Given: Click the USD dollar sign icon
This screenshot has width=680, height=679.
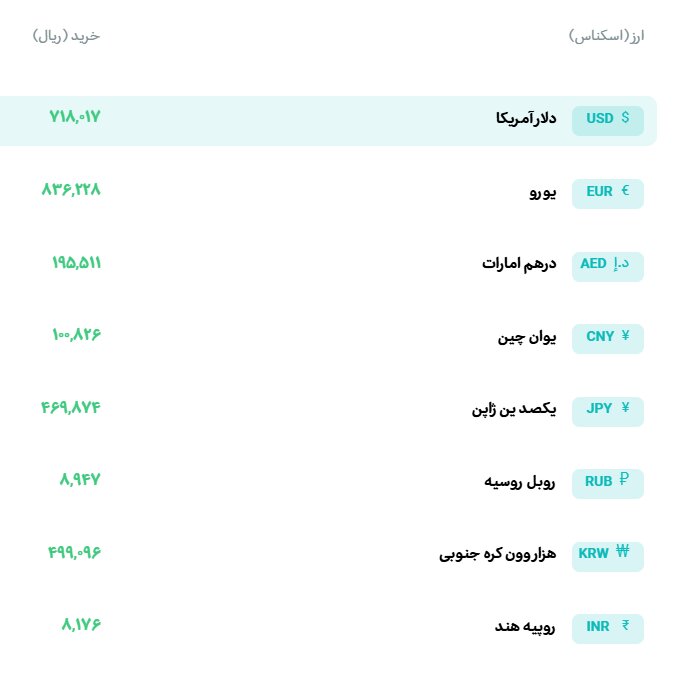Looking at the screenshot, I should (626, 118).
